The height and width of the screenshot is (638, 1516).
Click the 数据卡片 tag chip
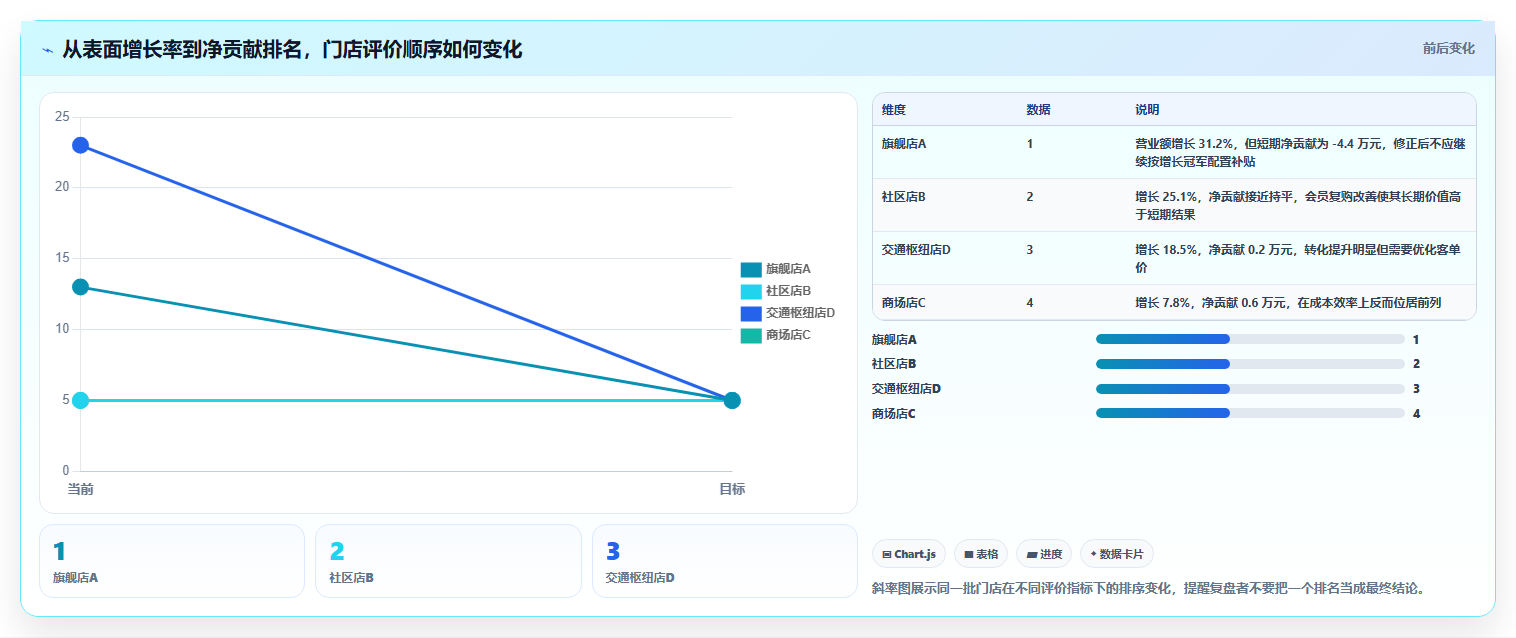click(1117, 554)
